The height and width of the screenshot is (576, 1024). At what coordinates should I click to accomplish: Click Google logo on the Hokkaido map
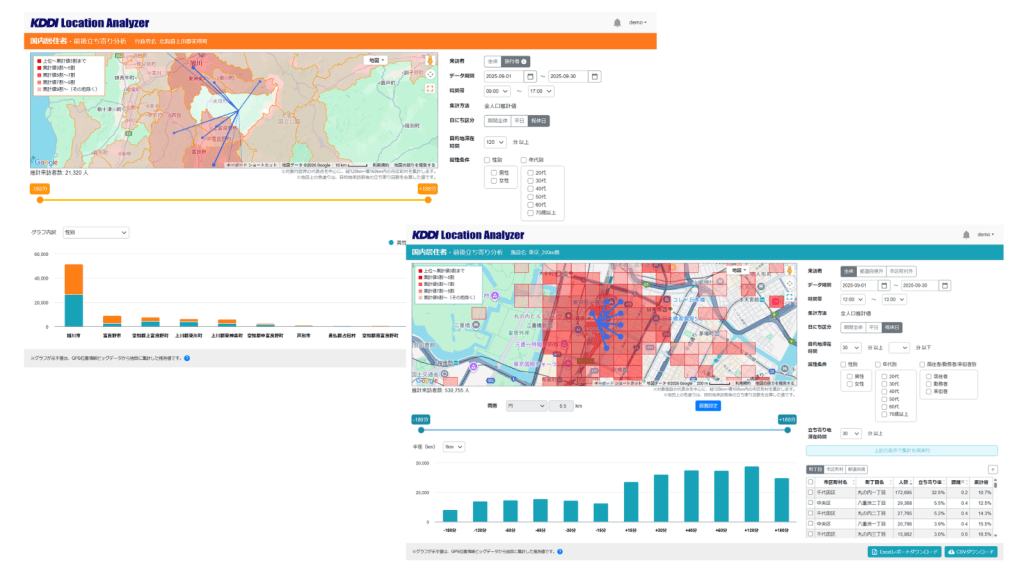46,163
